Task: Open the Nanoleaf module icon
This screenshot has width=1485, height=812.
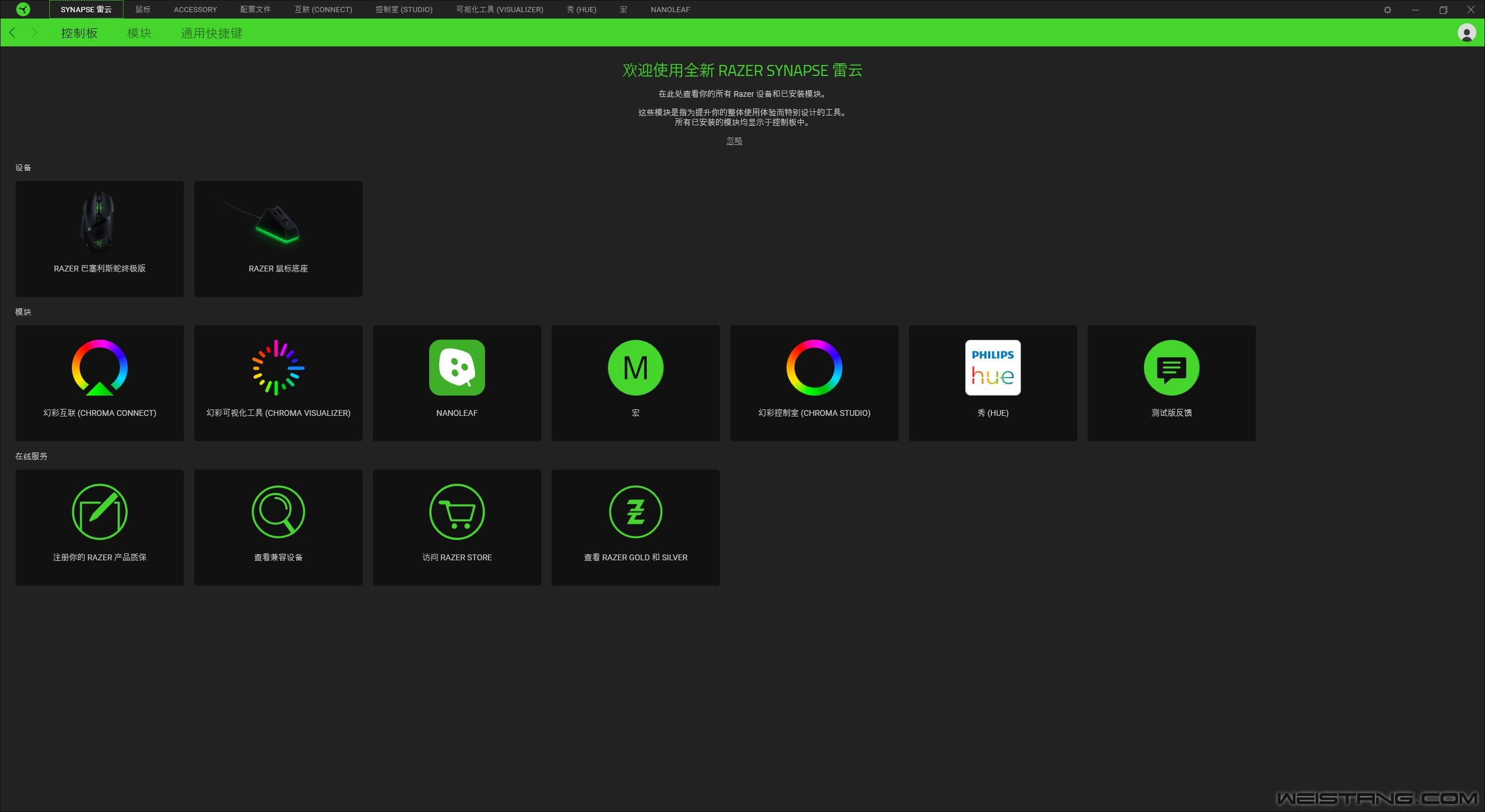Action: coord(457,368)
